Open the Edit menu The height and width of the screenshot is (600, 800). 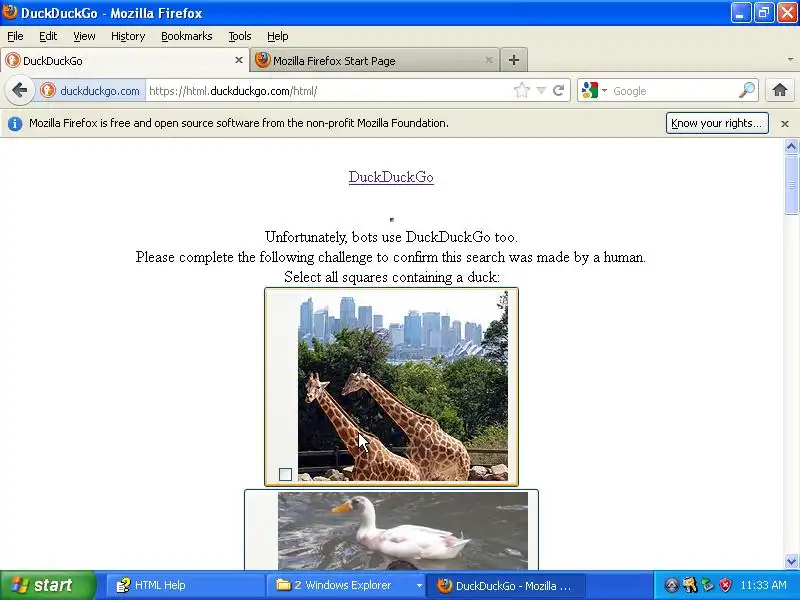point(48,36)
